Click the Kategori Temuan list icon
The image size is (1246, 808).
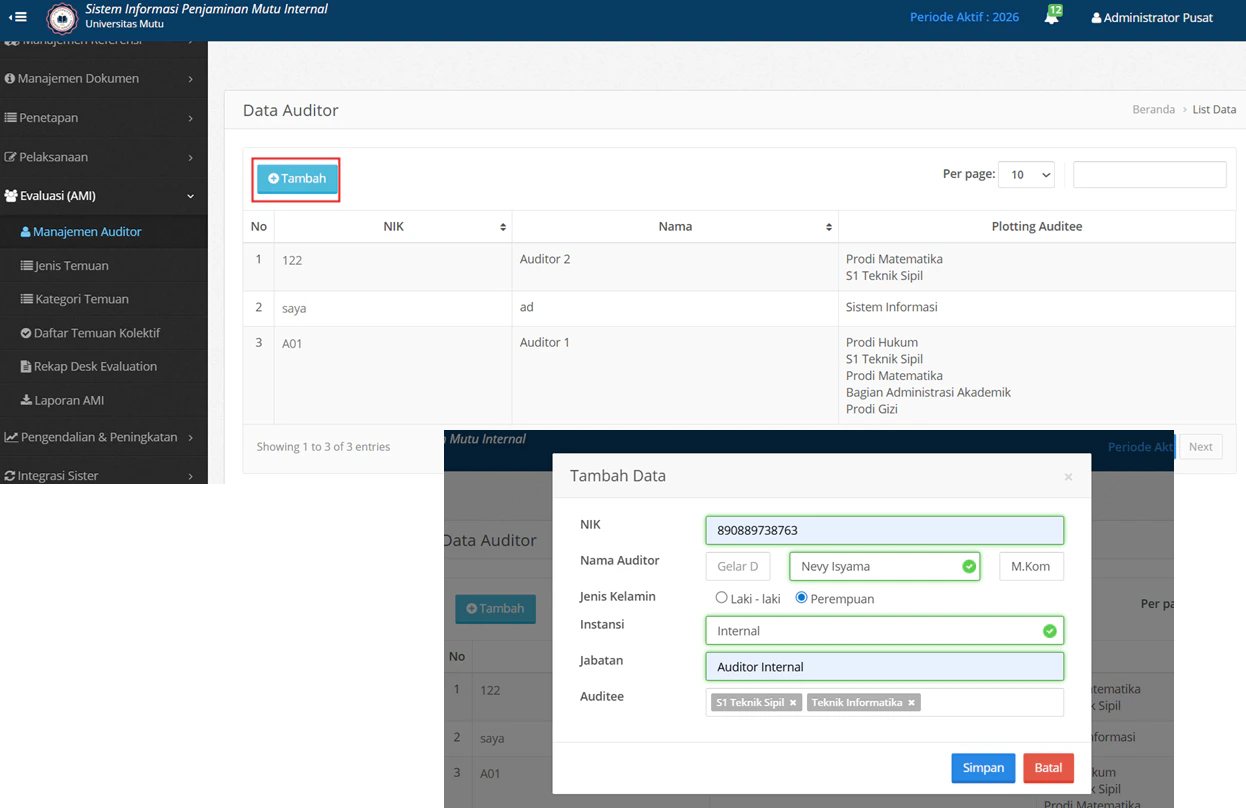click(x=27, y=299)
